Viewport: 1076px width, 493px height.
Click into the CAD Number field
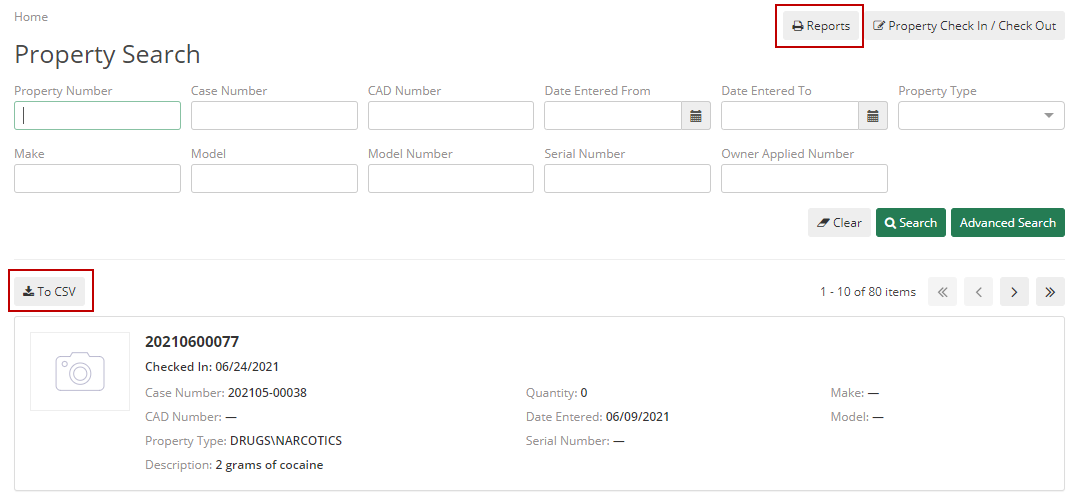[451, 116]
